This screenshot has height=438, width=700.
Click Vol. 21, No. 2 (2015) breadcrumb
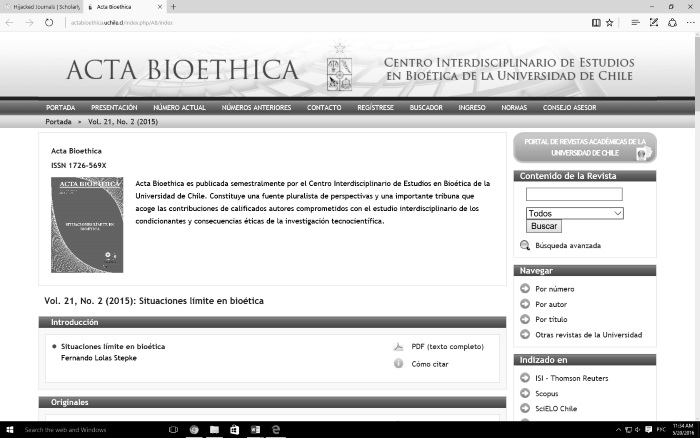(123, 122)
